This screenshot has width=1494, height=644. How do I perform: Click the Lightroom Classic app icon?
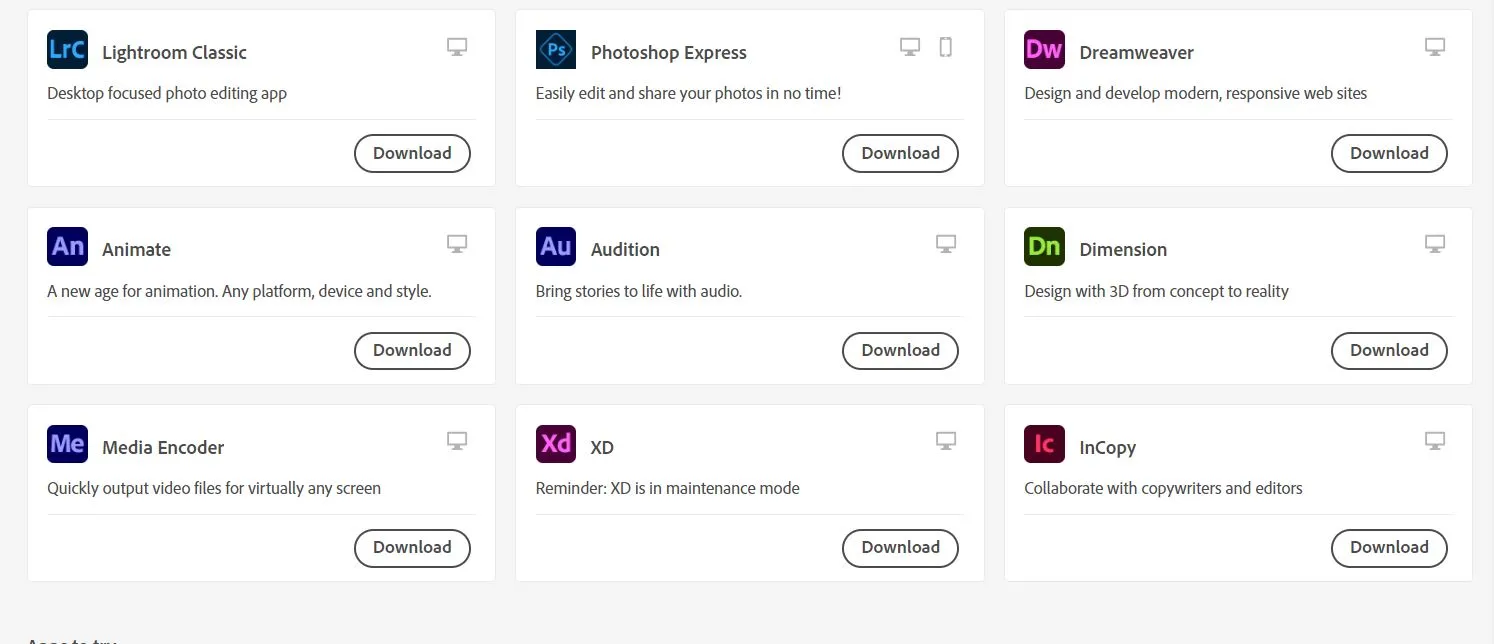pyautogui.click(x=67, y=50)
